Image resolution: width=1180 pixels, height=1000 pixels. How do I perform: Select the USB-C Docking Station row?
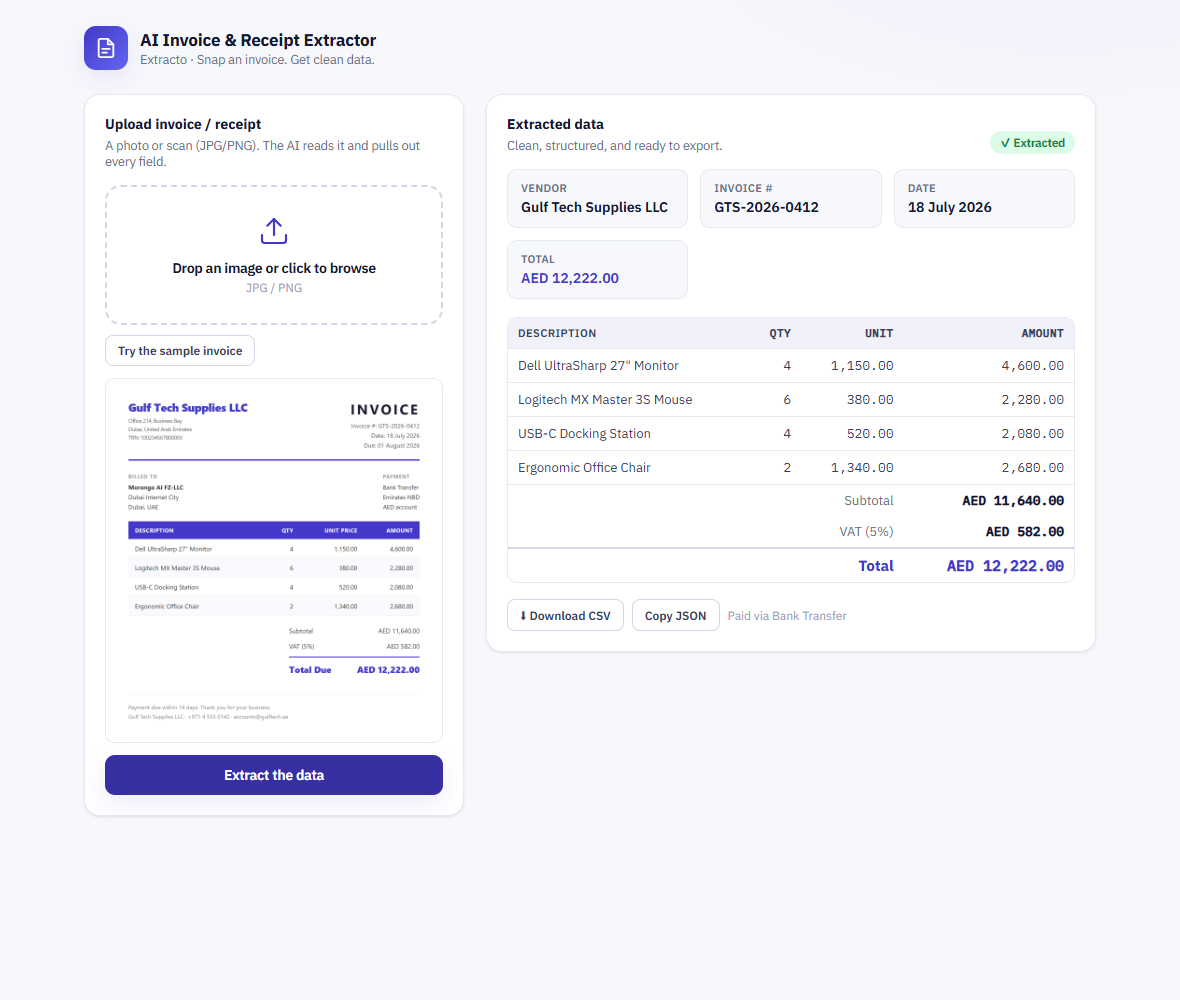791,433
